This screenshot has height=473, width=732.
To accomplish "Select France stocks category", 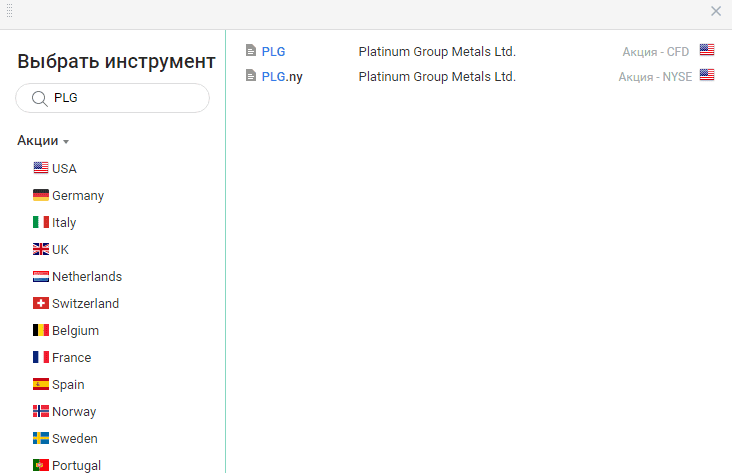I will pyautogui.click(x=71, y=358).
